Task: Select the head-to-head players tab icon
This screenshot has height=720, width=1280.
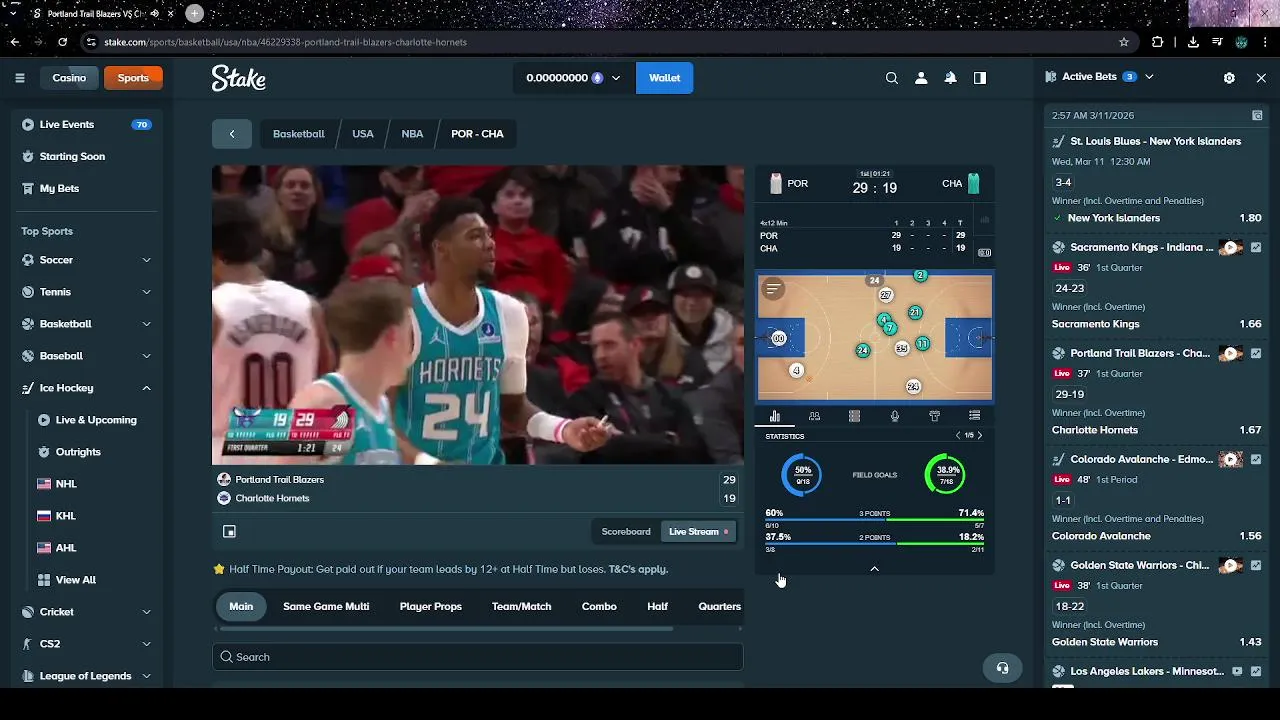Action: pyautogui.click(x=814, y=416)
